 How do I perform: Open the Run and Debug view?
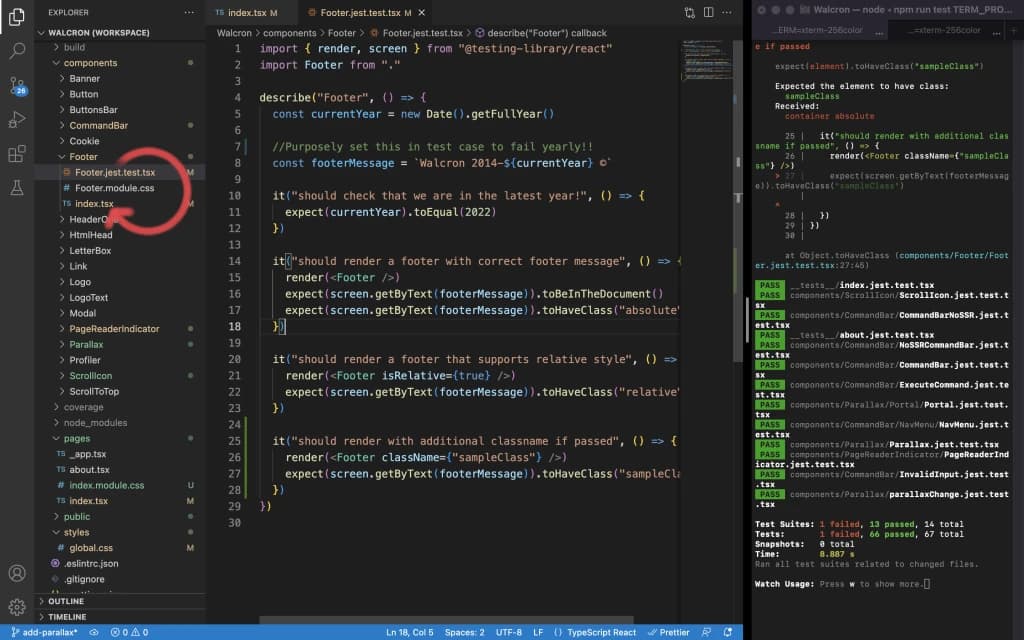(17, 120)
